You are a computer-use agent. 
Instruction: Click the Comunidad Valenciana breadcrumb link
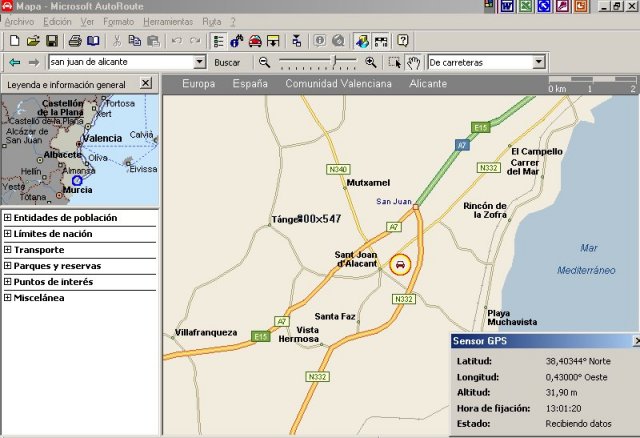[x=338, y=84]
